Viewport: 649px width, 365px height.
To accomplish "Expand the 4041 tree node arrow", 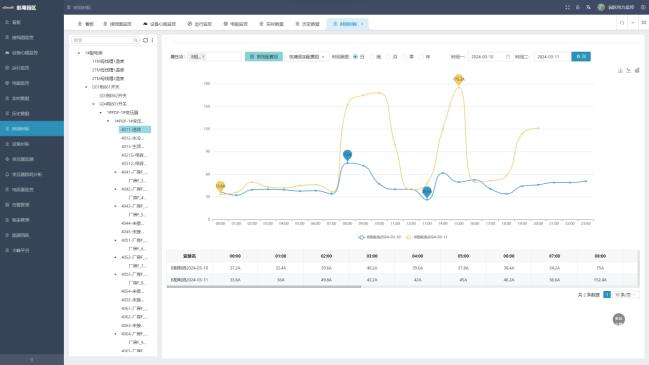I will pos(115,172).
